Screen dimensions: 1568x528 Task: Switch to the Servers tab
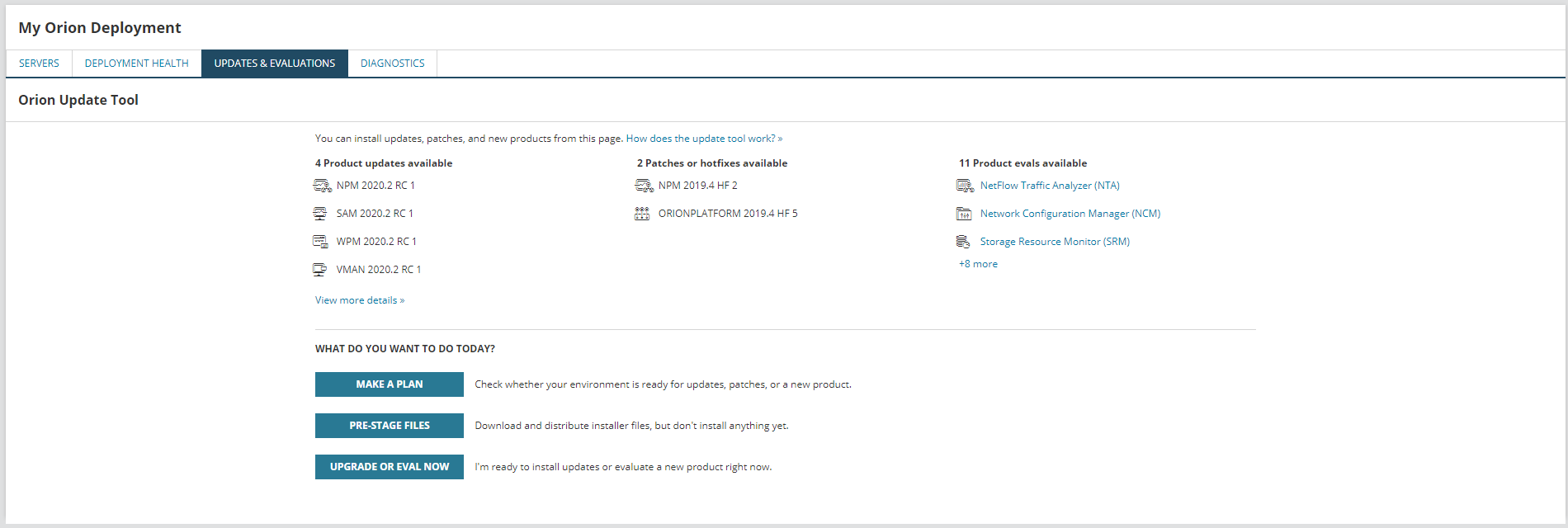(x=39, y=64)
